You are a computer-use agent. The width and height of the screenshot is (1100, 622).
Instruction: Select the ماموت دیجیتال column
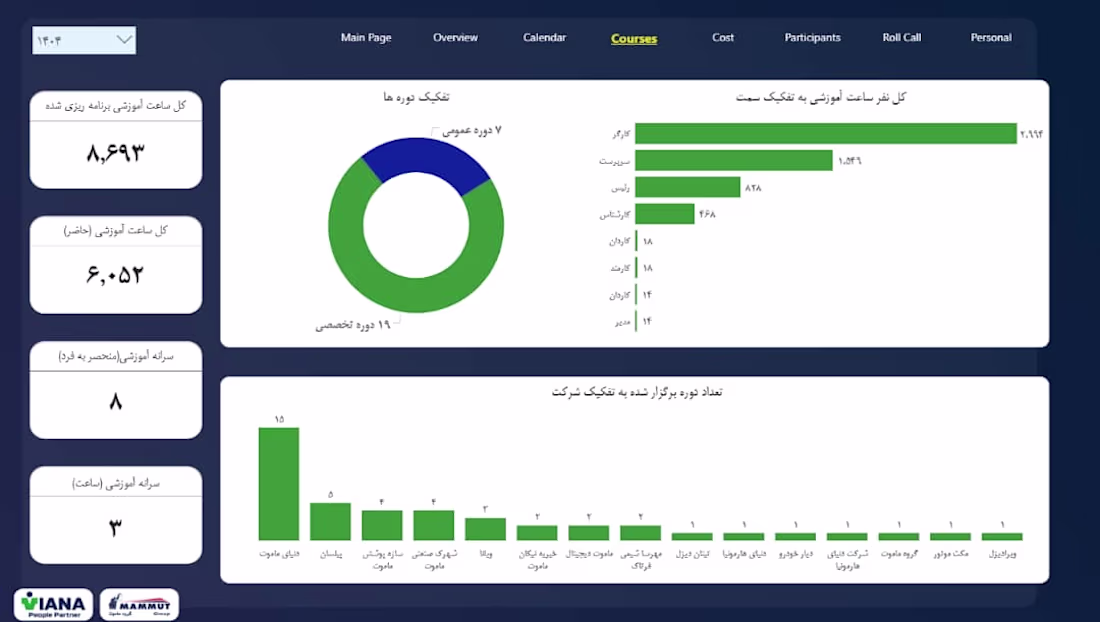(589, 533)
